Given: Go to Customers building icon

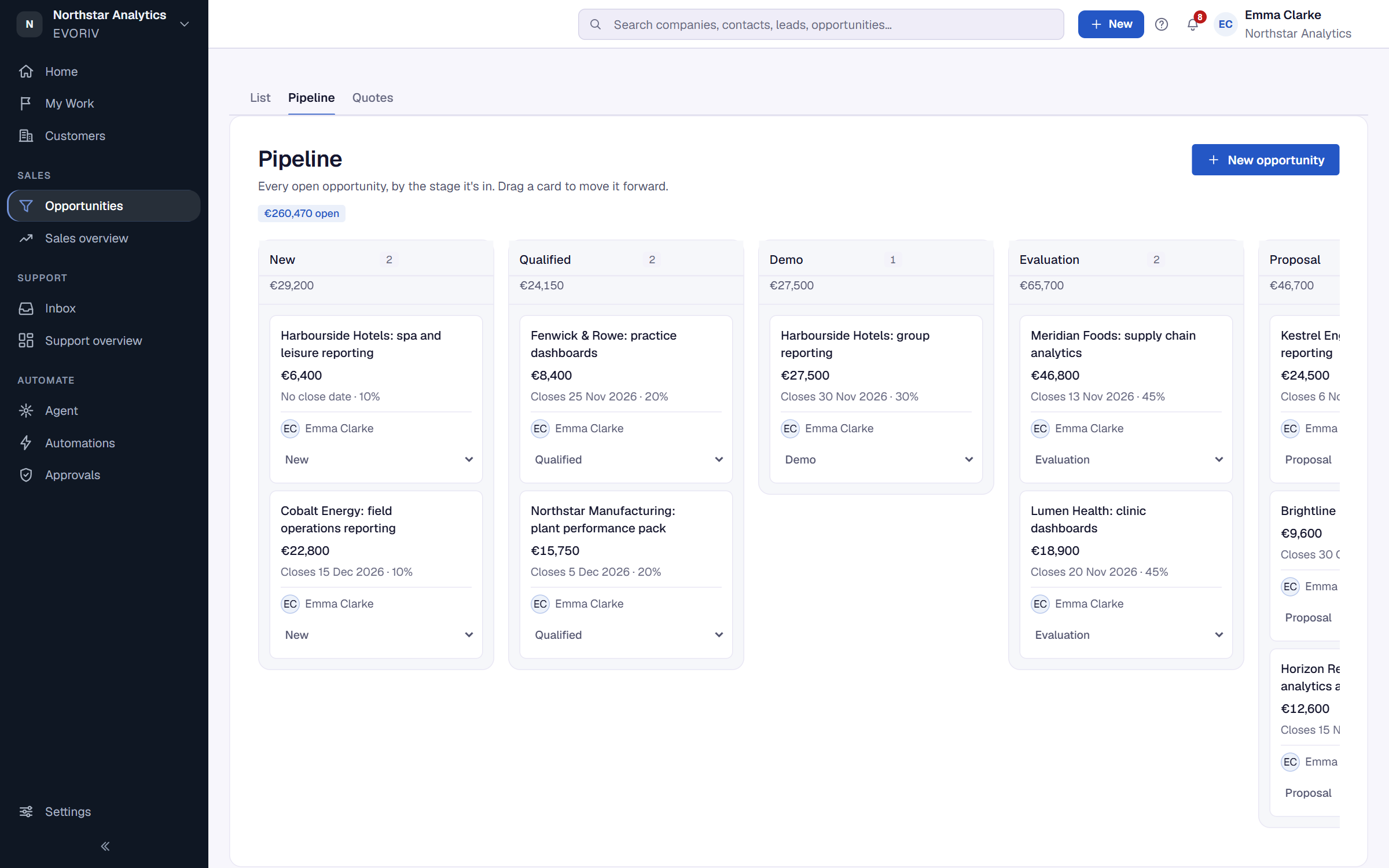Looking at the screenshot, I should click(25, 136).
